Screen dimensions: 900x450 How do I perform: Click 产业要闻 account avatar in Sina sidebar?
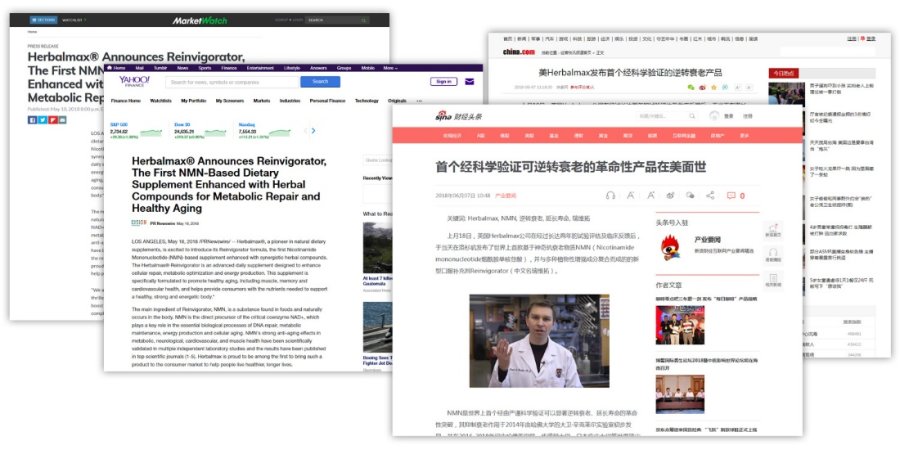pos(670,247)
